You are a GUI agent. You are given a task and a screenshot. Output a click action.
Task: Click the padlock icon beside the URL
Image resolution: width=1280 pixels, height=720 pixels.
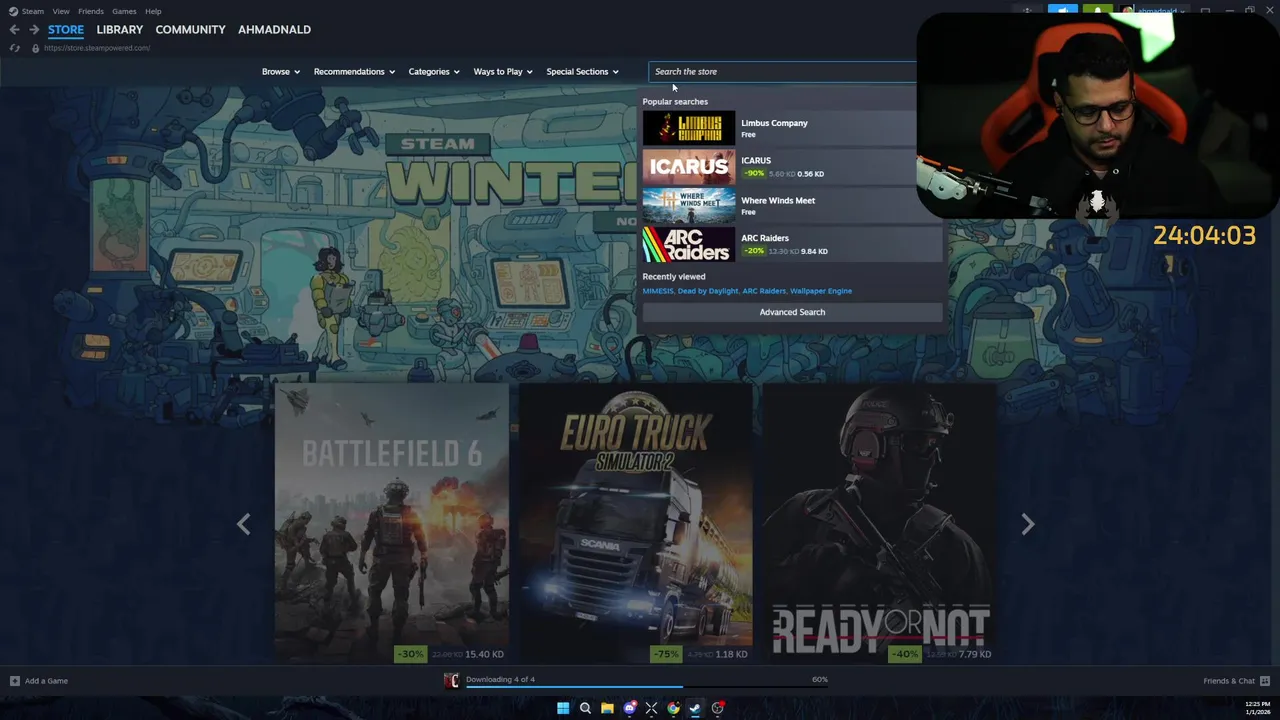coord(35,48)
